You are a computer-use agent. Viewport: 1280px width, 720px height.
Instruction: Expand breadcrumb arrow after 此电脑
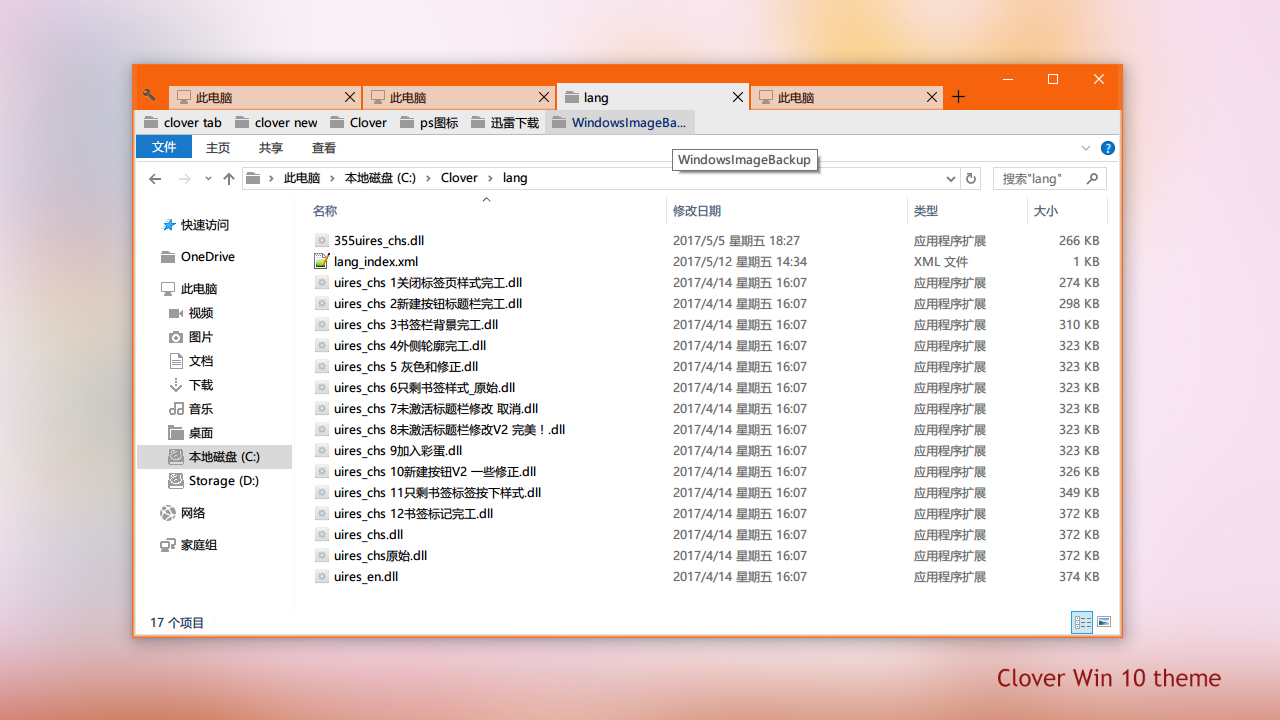(334, 178)
